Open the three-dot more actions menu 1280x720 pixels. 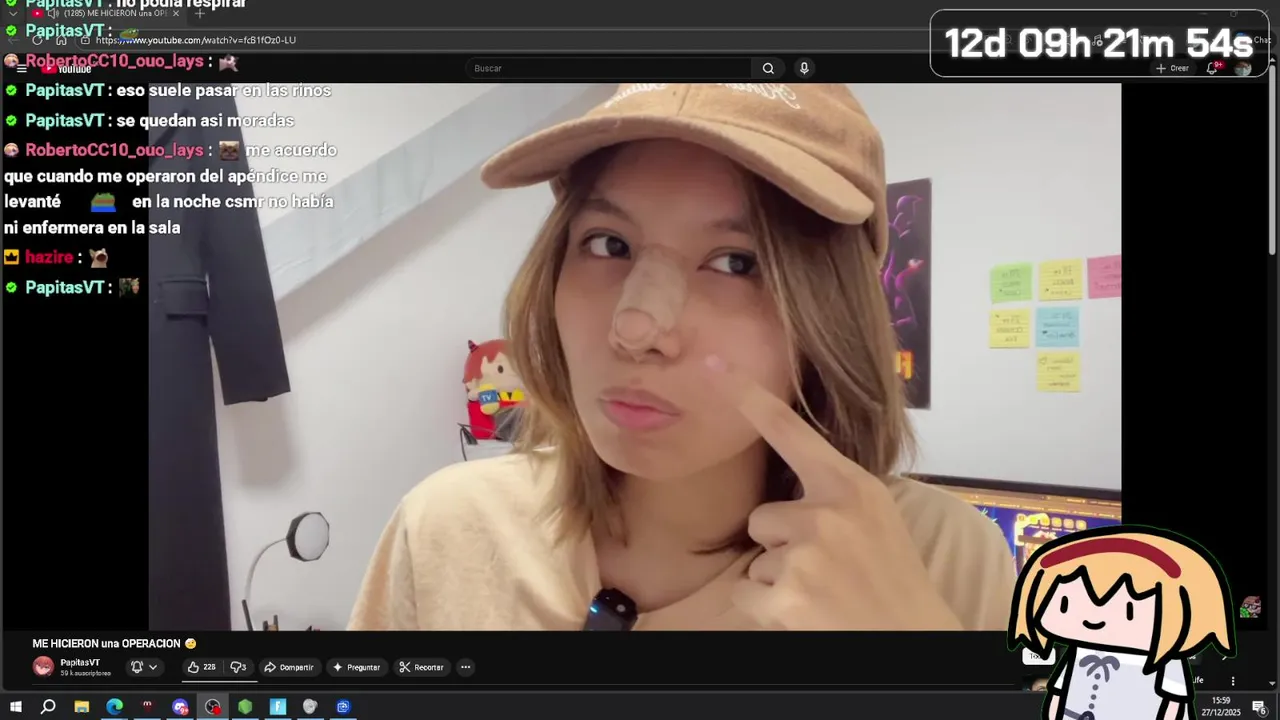click(x=465, y=667)
